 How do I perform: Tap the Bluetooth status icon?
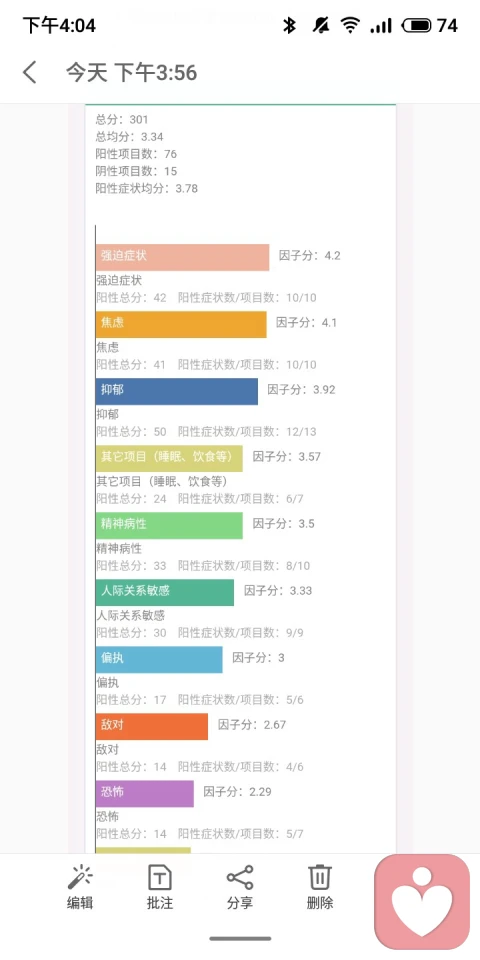(289, 25)
